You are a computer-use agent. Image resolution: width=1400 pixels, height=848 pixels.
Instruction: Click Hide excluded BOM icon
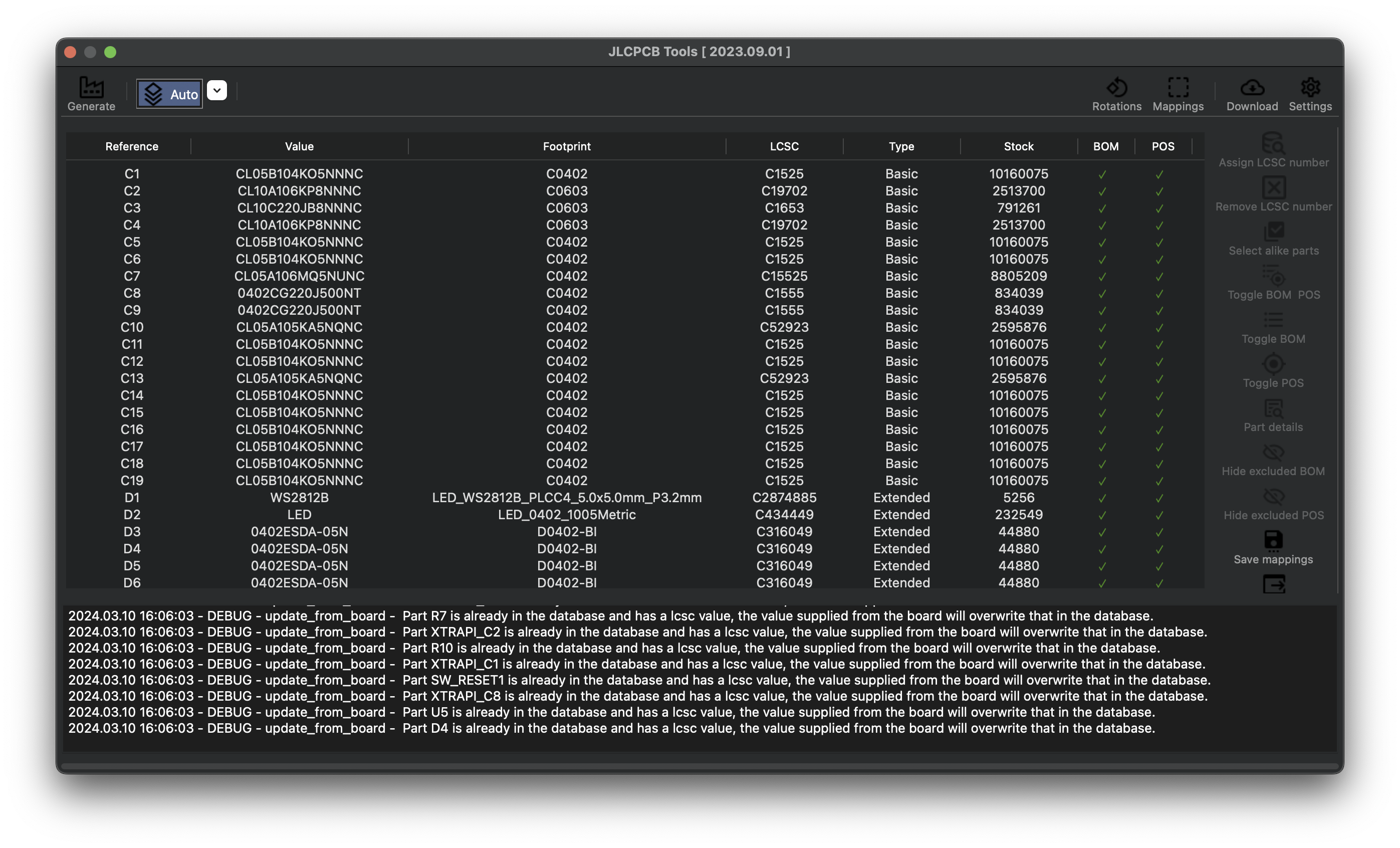click(x=1273, y=452)
